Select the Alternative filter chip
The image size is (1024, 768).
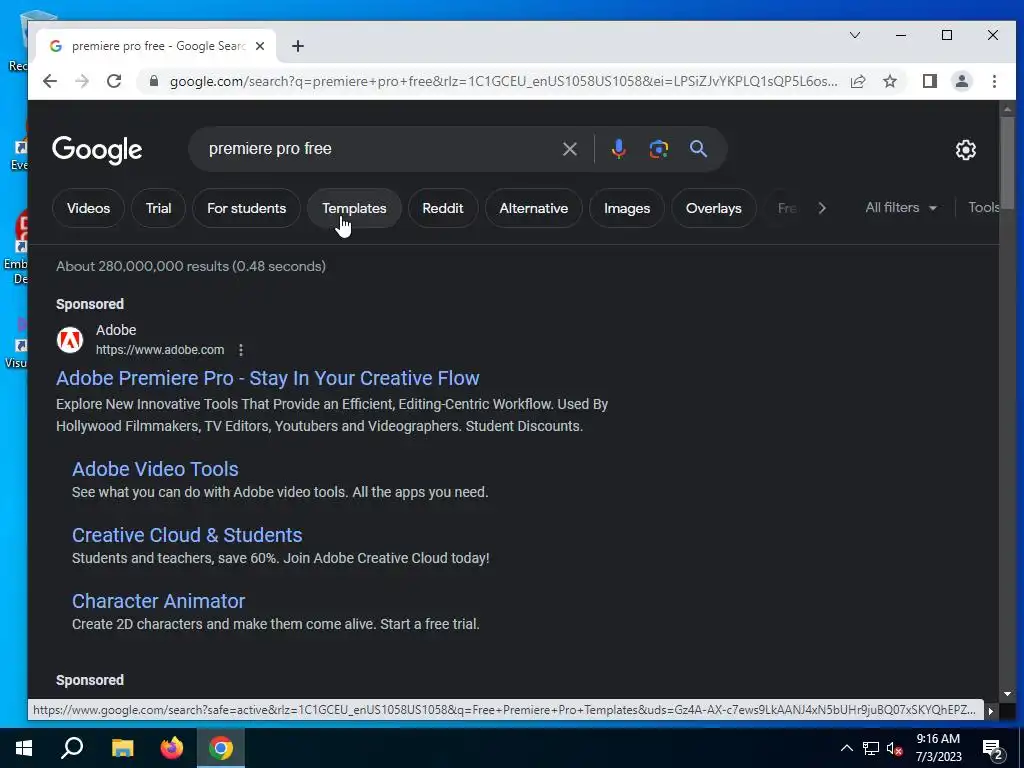[534, 208]
